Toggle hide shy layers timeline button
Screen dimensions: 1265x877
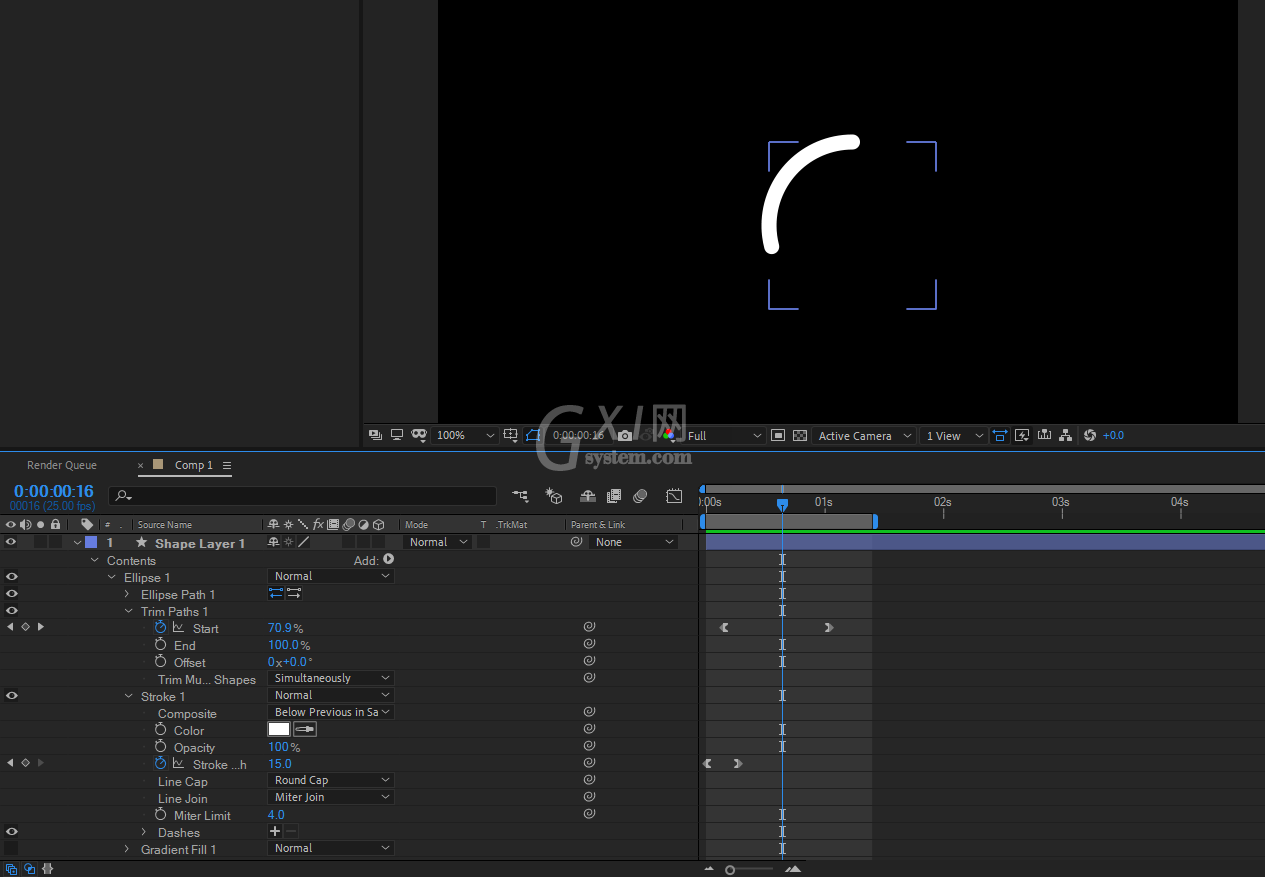coord(588,495)
